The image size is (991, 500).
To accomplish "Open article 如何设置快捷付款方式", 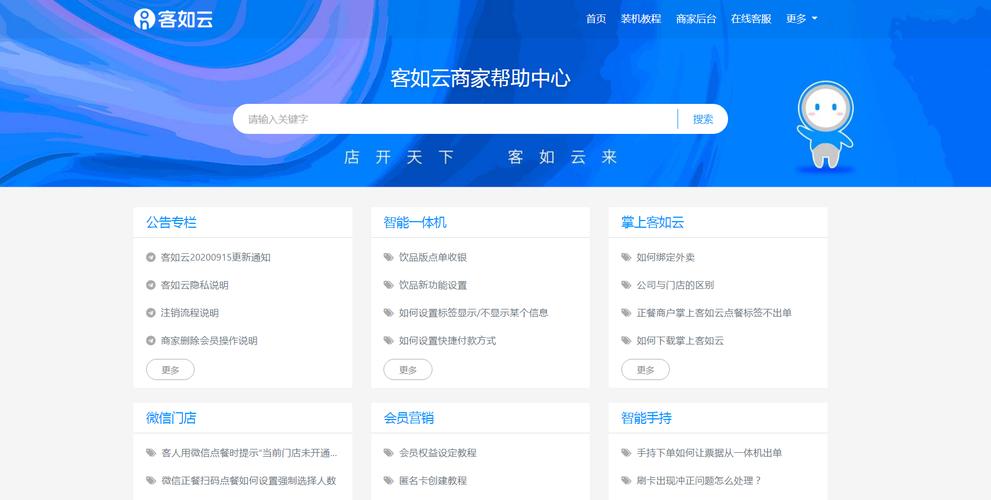I will pos(447,341).
